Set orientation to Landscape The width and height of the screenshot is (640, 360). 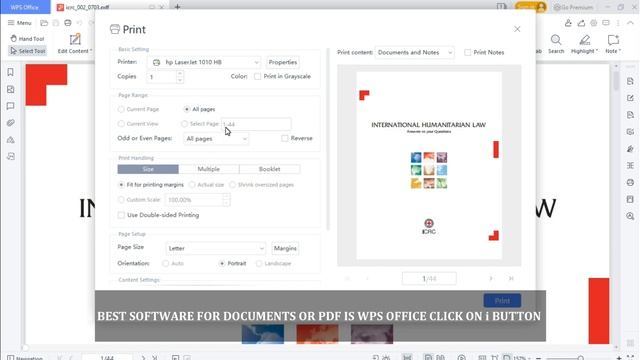[x=259, y=264]
